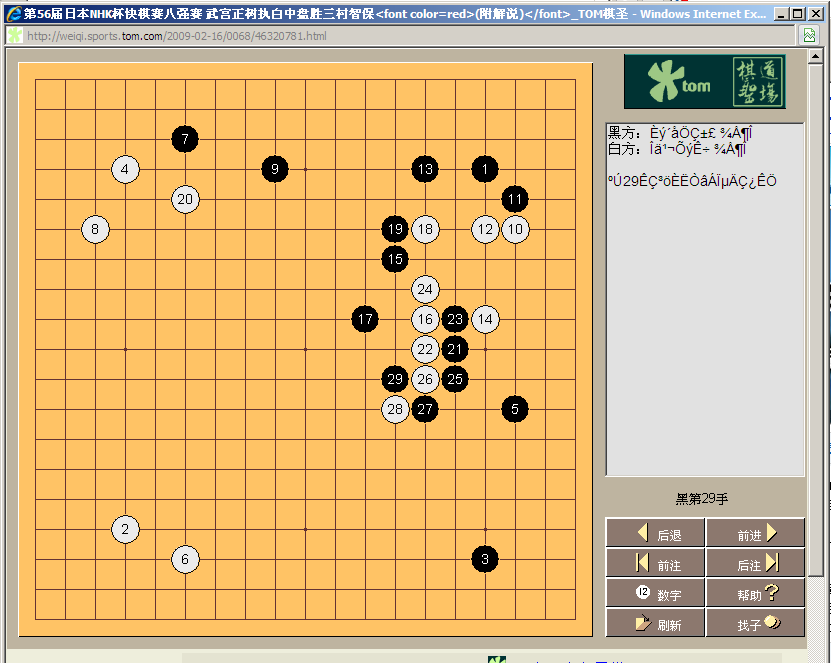The height and width of the screenshot is (663, 831).
Task: Click the 黑方 player name line
Action: [x=680, y=132]
